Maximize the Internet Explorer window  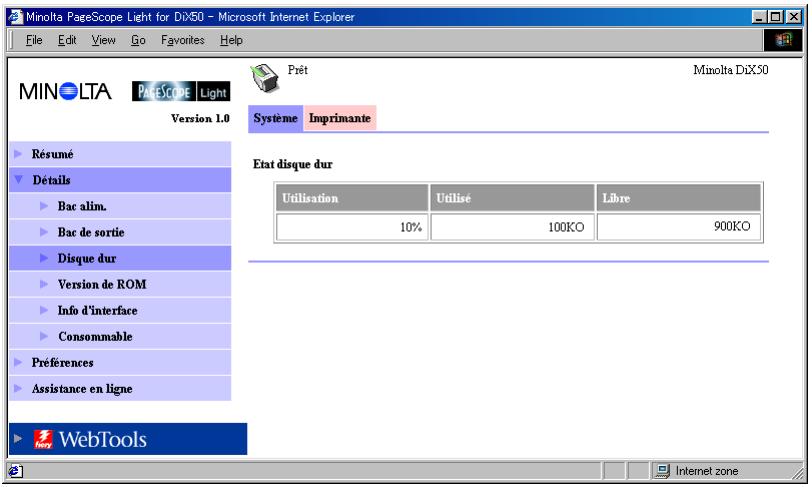[x=776, y=17]
